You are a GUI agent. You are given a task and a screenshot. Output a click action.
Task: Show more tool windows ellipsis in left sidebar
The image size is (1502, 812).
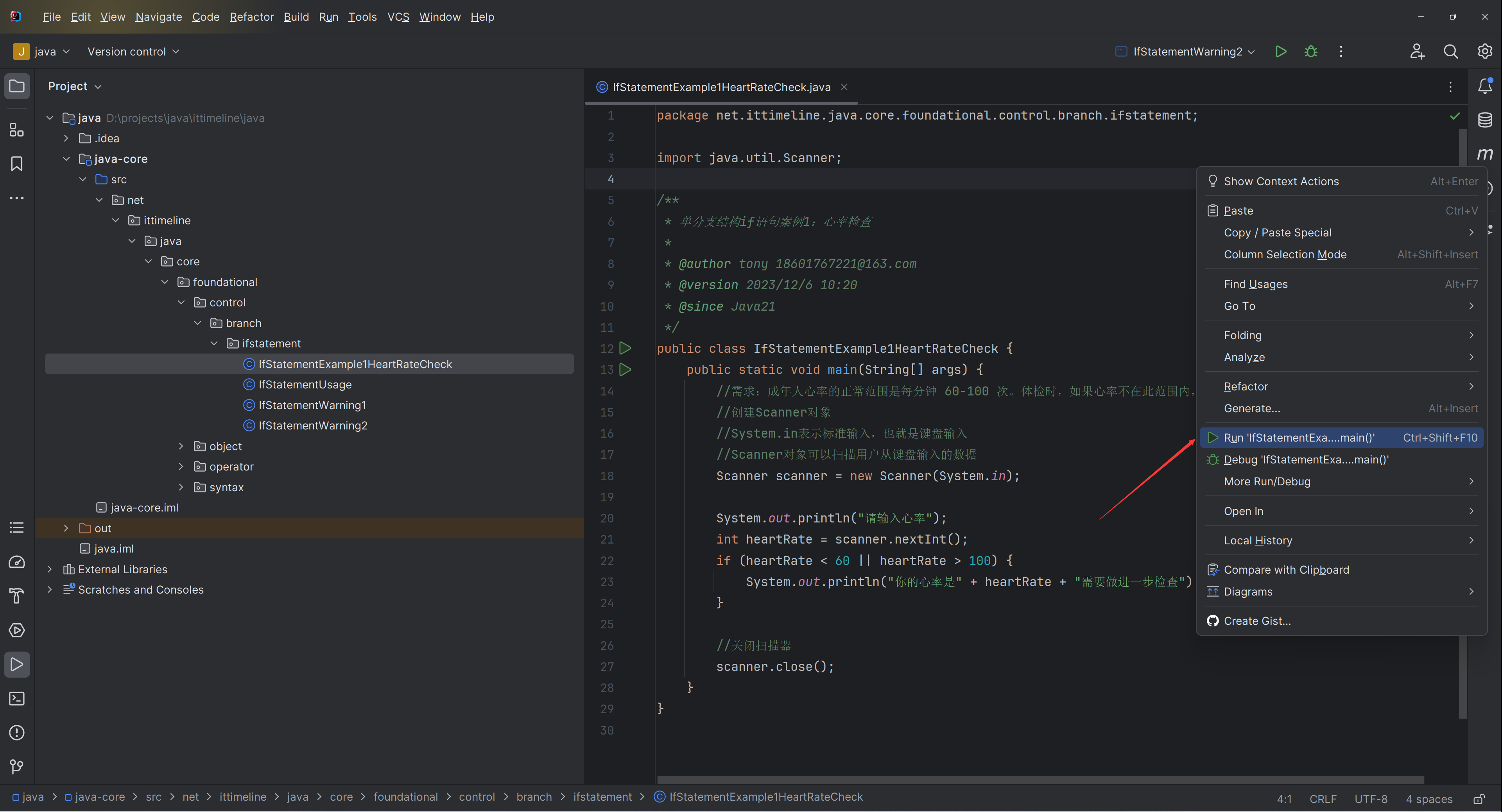click(17, 198)
